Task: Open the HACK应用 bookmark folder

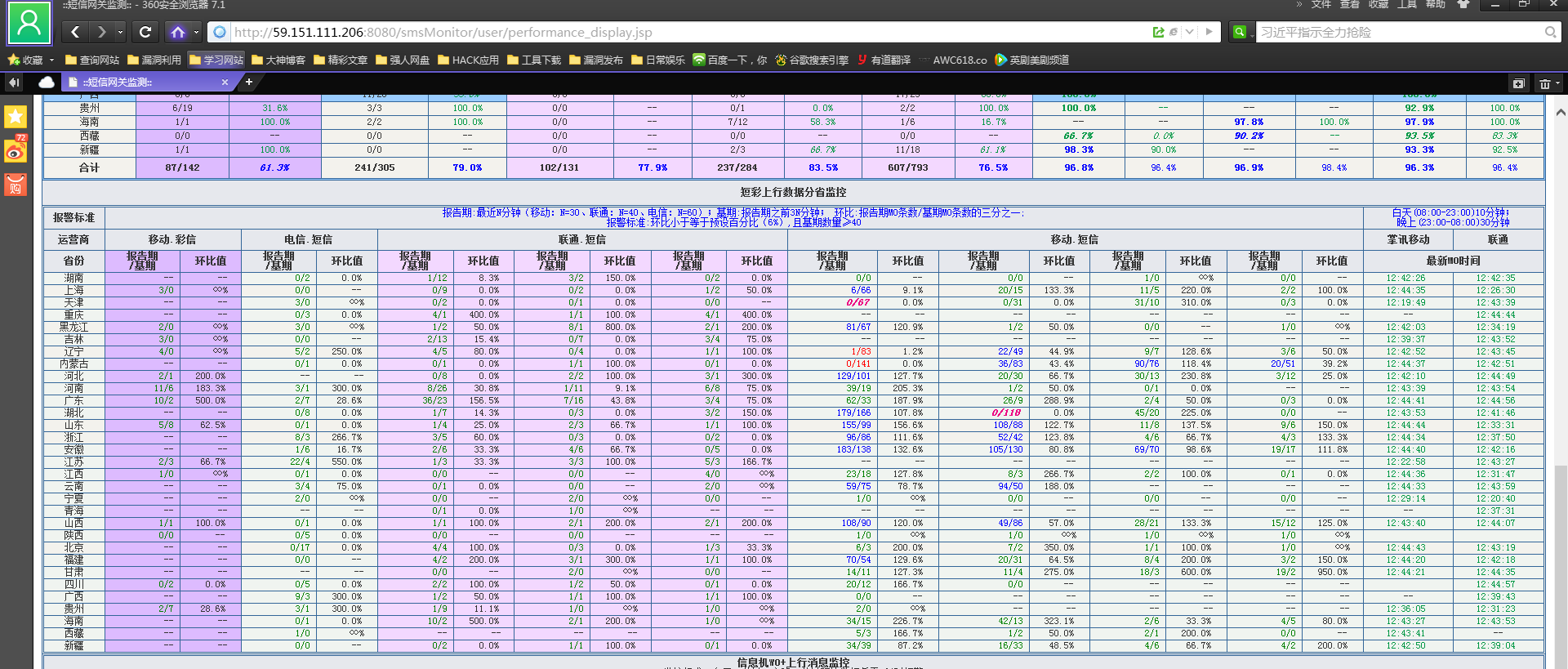Action: point(469,60)
